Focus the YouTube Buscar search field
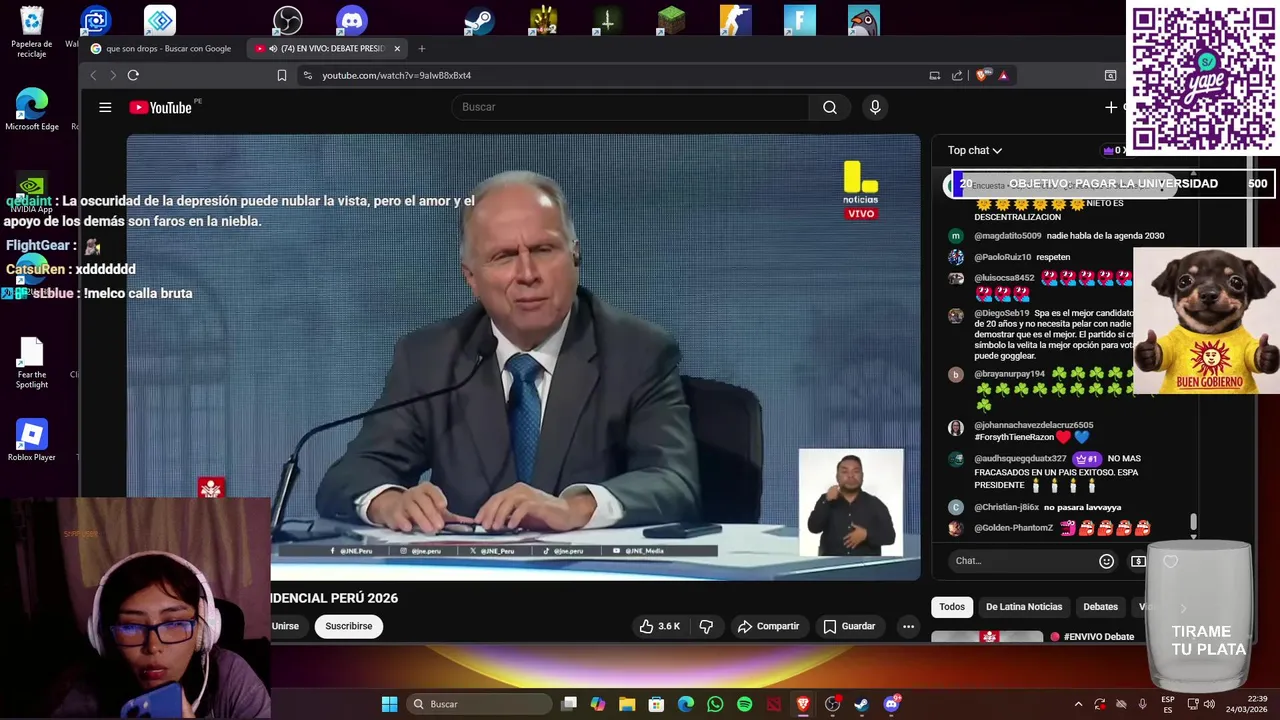The image size is (1280, 720). (630, 107)
